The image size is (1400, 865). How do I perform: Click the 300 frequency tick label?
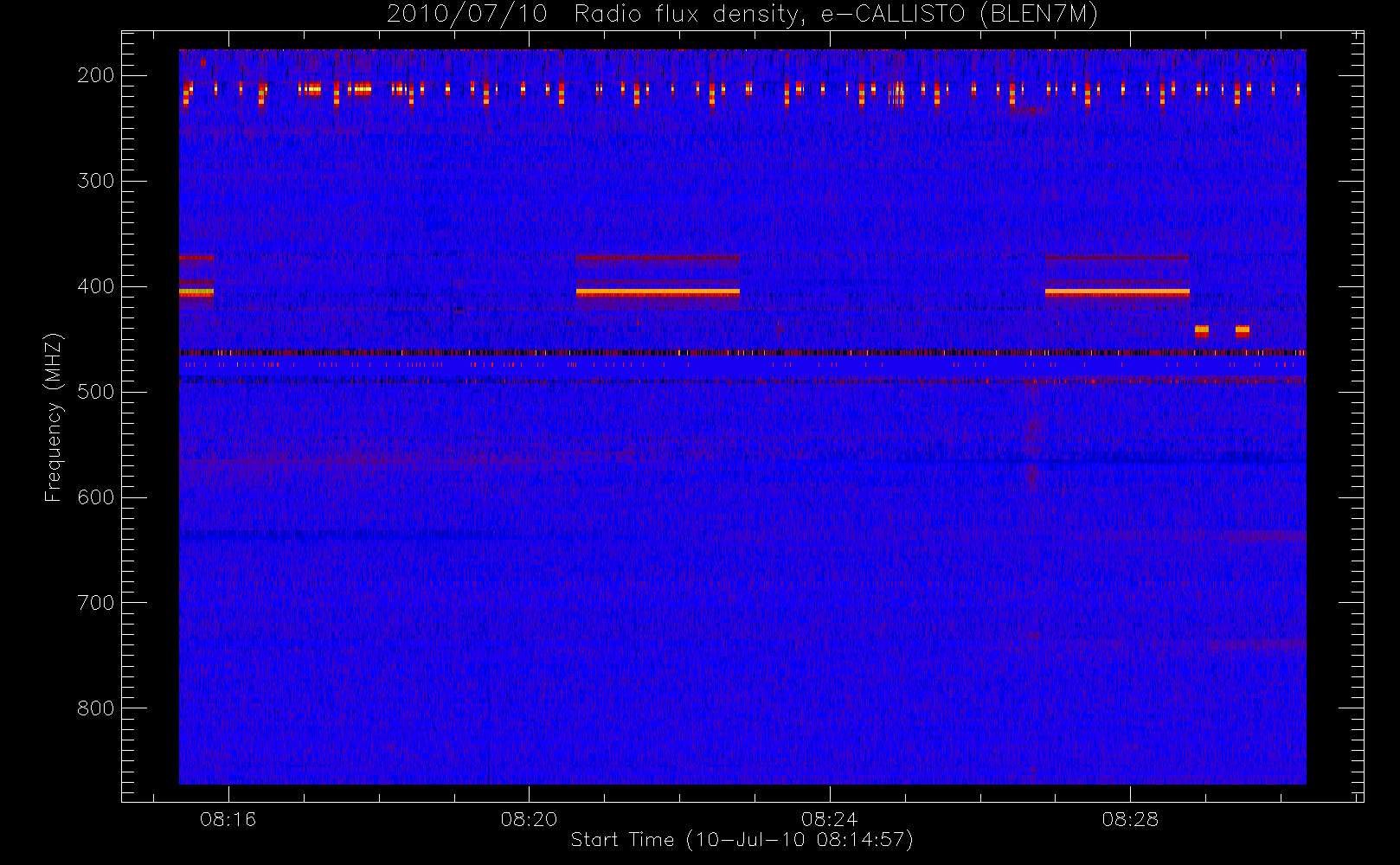96,181
